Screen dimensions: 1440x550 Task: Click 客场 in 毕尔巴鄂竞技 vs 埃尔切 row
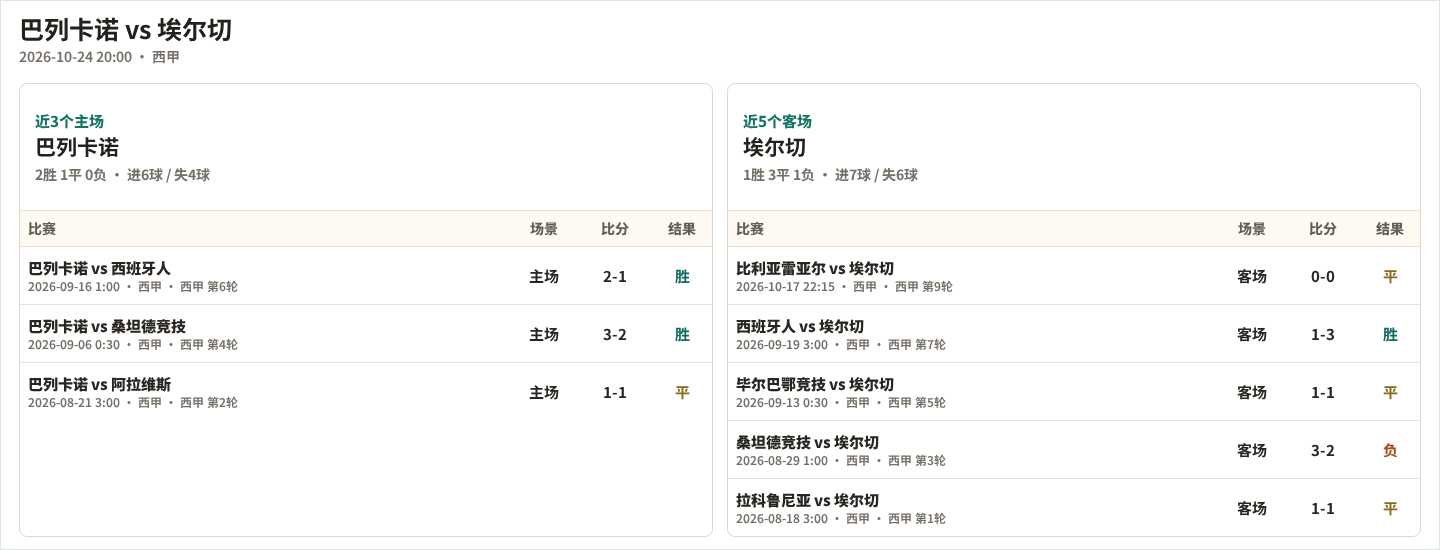[x=1252, y=392]
